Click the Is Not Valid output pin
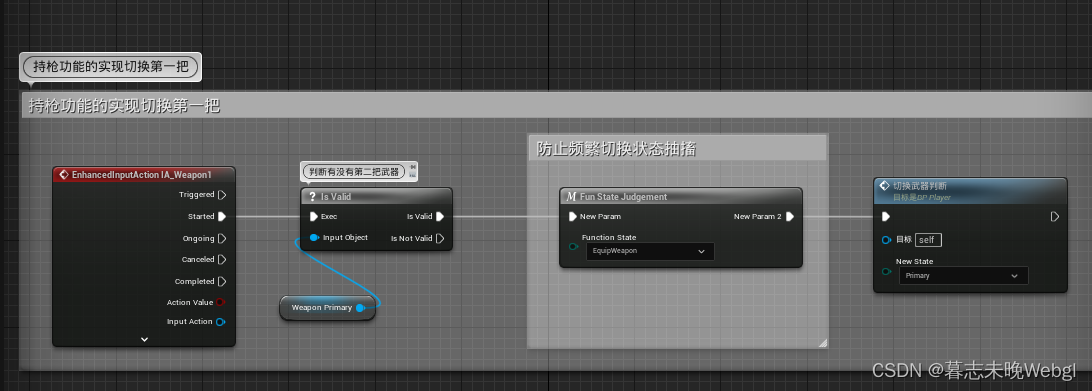Screen dimensions: 1092x391 [439, 238]
